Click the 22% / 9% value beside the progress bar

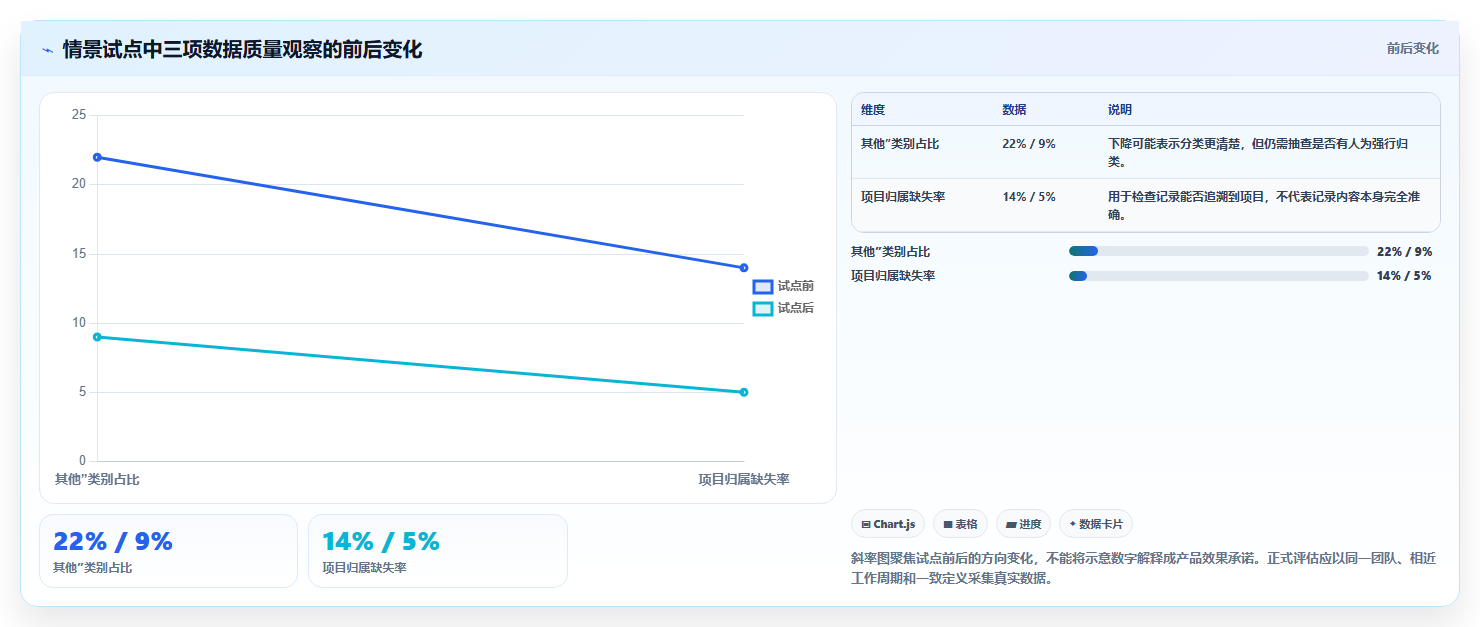pos(1404,252)
